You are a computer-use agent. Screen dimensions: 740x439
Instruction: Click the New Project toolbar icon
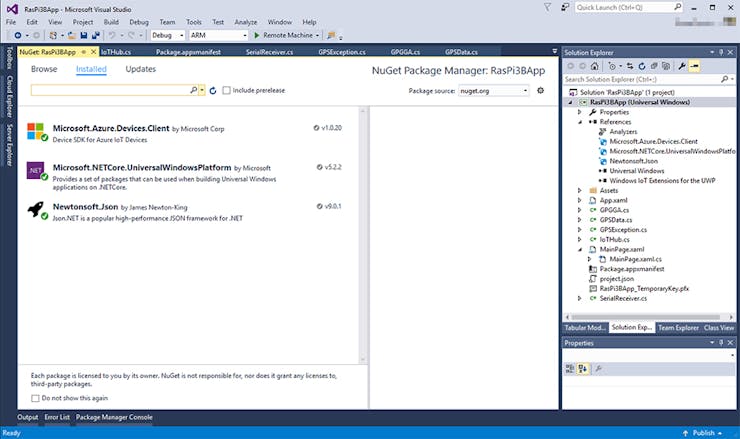click(x=53, y=35)
